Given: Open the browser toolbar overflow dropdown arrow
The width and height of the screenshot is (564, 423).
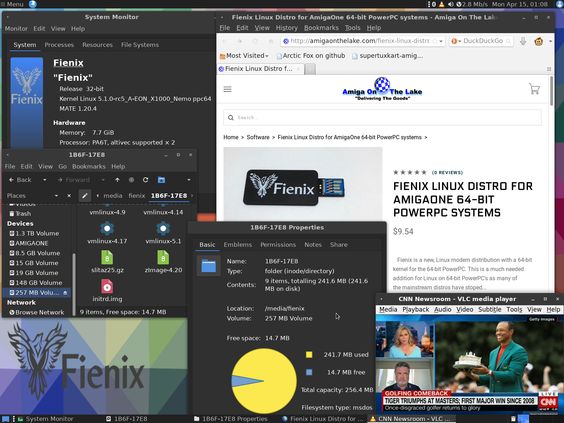Looking at the screenshot, I should coord(550,41).
